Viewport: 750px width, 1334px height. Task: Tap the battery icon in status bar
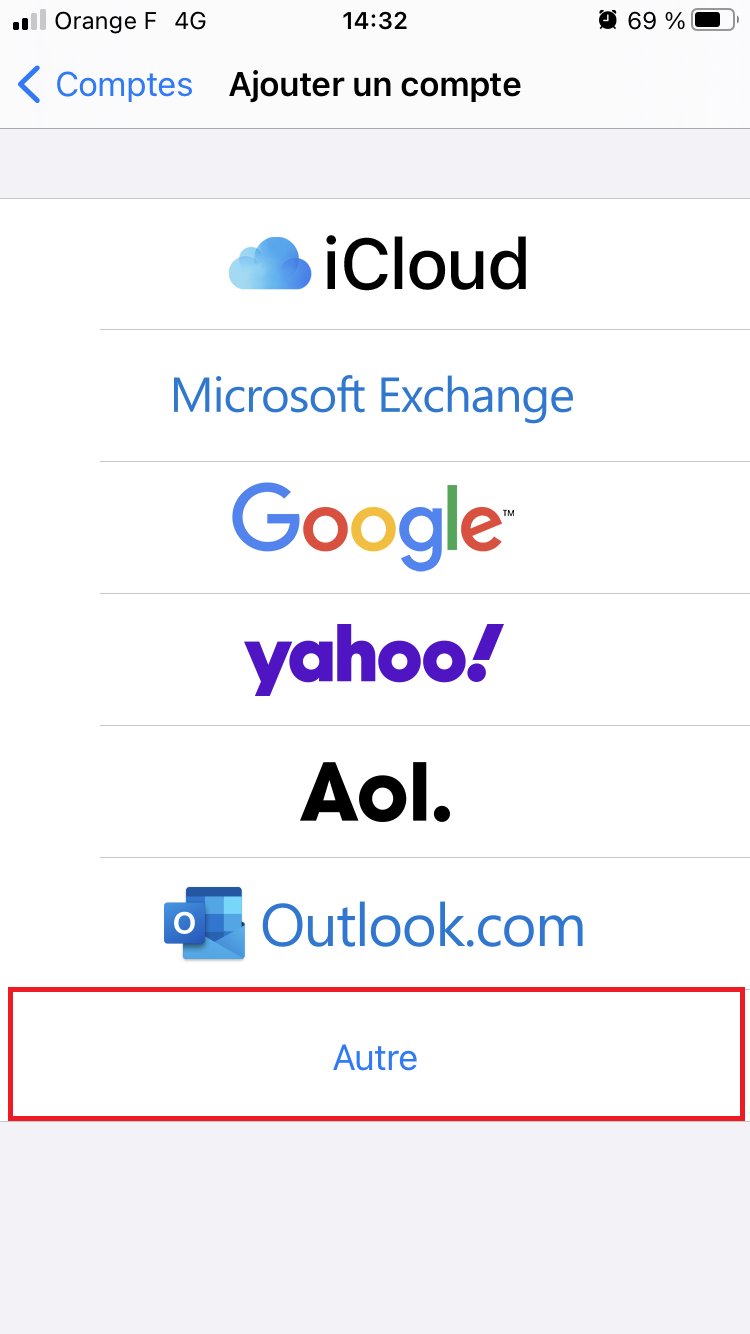click(x=713, y=20)
